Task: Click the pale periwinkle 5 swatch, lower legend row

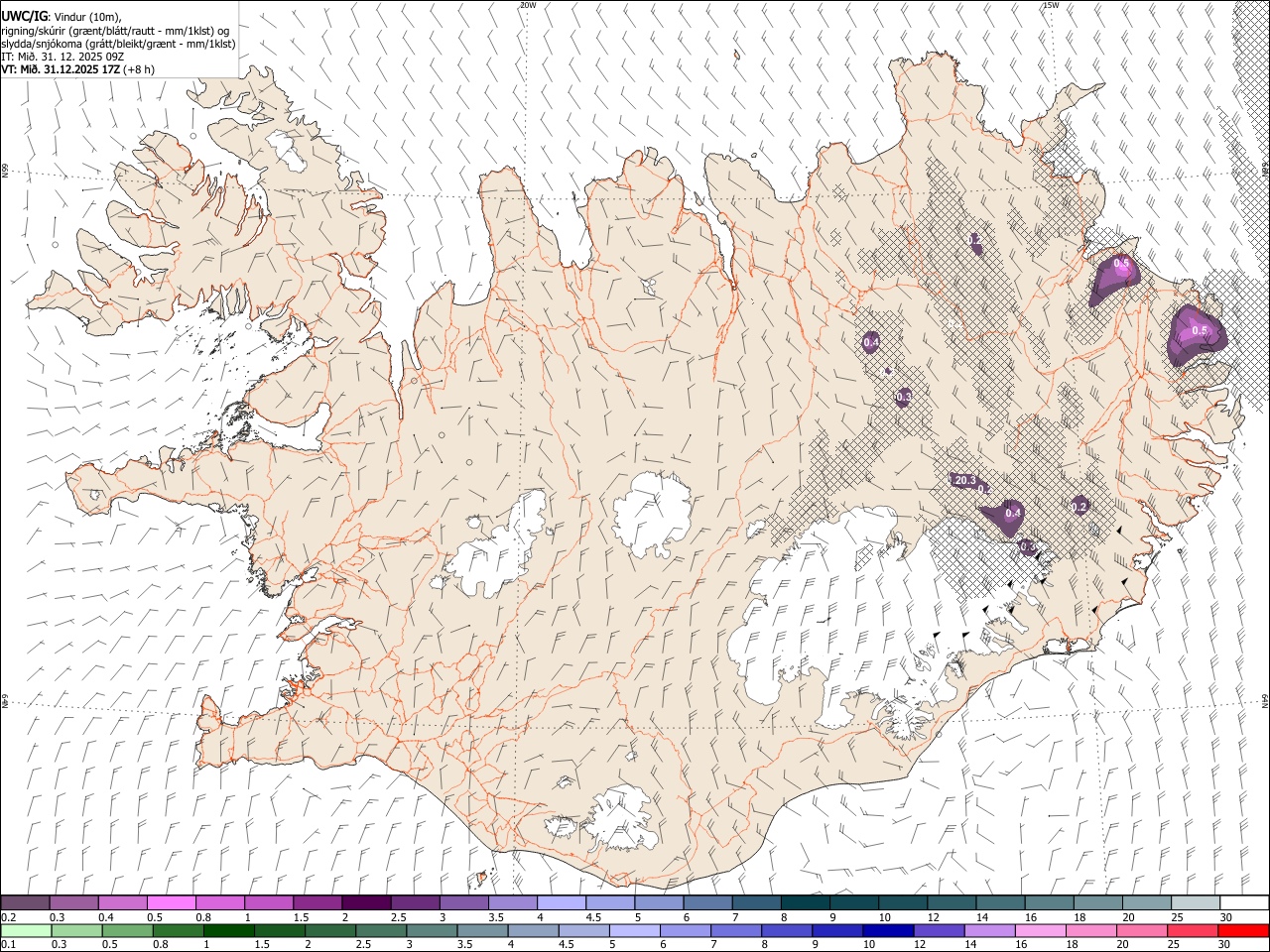Action: coord(635,930)
